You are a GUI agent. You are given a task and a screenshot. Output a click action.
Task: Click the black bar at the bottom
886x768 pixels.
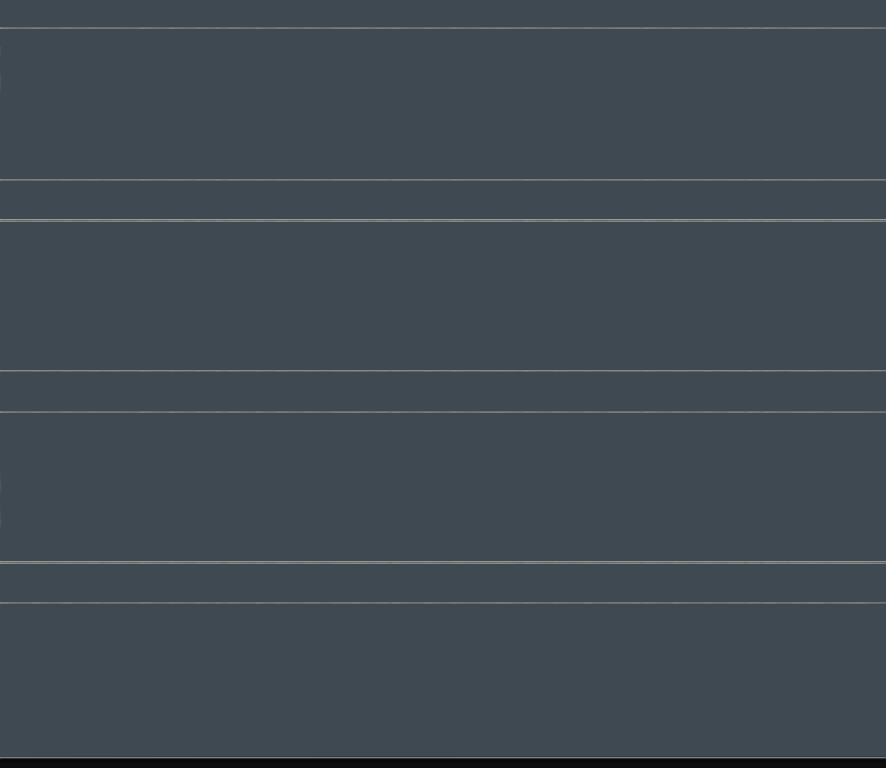pos(443,763)
